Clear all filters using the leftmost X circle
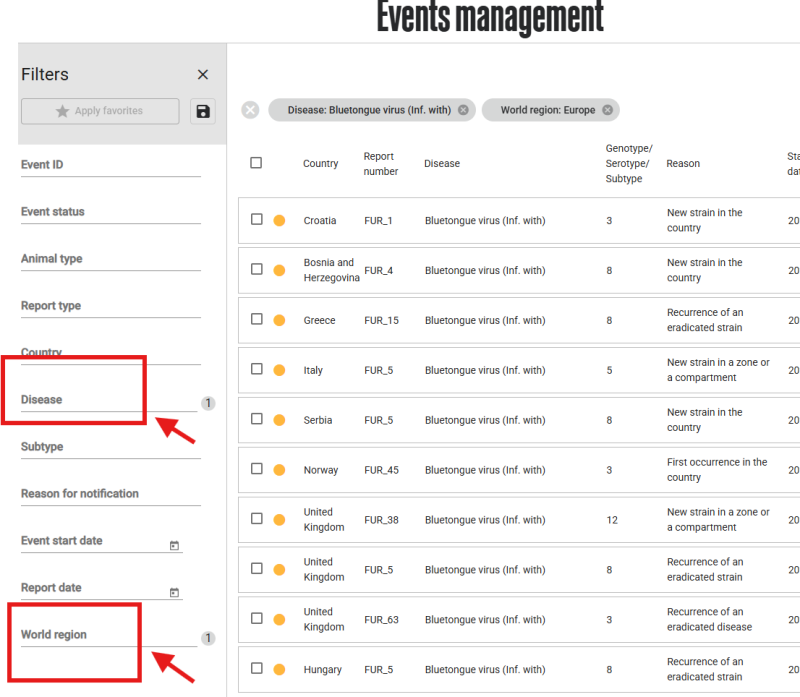 tap(250, 110)
